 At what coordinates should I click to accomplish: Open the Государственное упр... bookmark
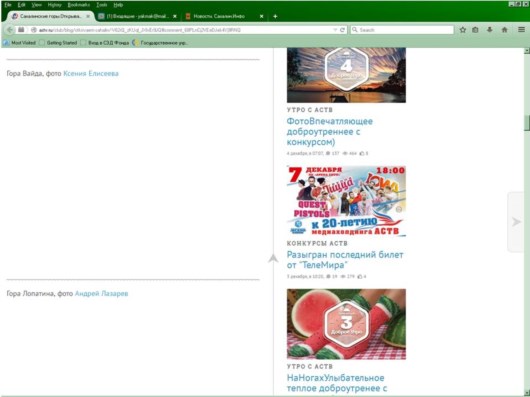(x=160, y=43)
